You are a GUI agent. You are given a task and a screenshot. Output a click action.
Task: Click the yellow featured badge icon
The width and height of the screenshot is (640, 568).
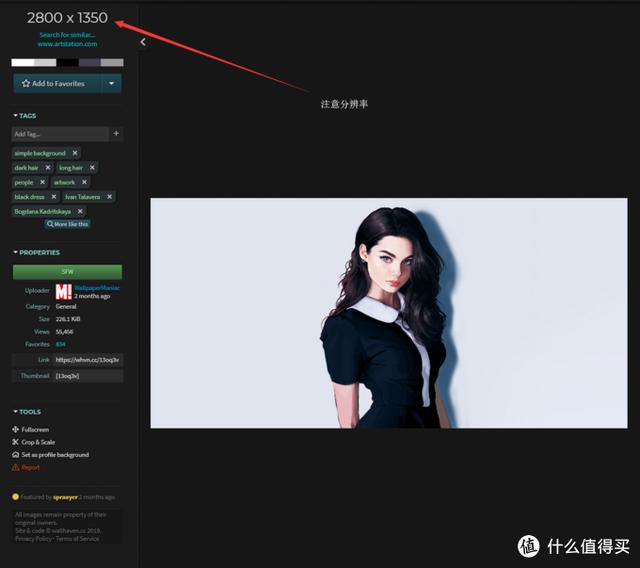coord(16,497)
